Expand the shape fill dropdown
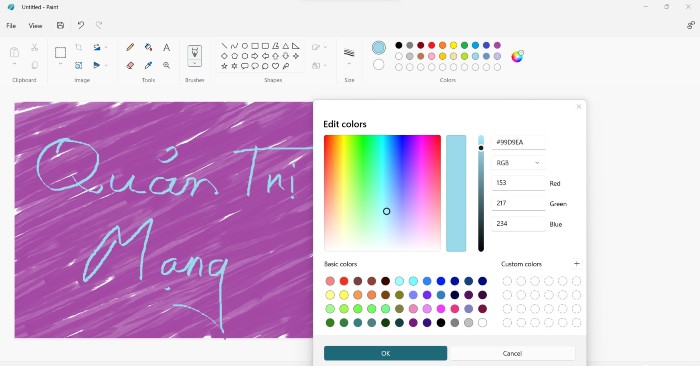The width and height of the screenshot is (700, 366). pos(325,65)
